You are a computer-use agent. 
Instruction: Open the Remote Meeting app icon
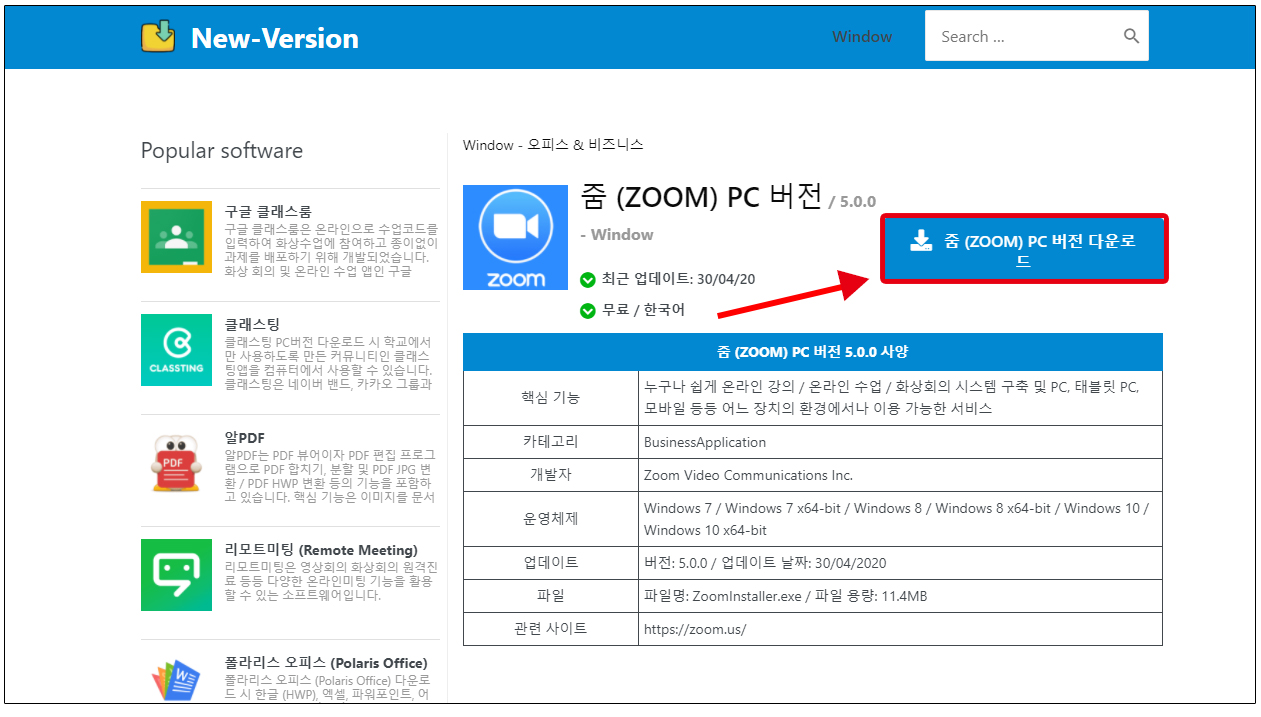176,575
